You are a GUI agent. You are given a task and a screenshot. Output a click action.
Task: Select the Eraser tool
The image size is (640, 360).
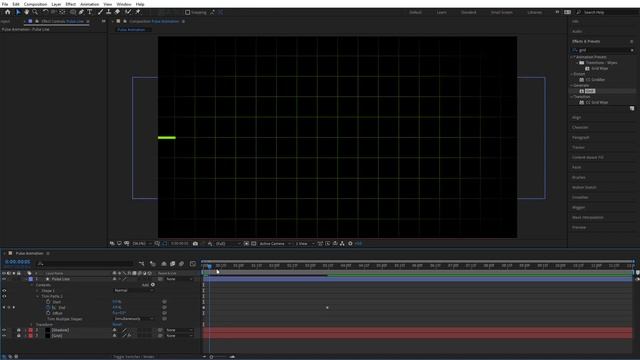[117, 12]
